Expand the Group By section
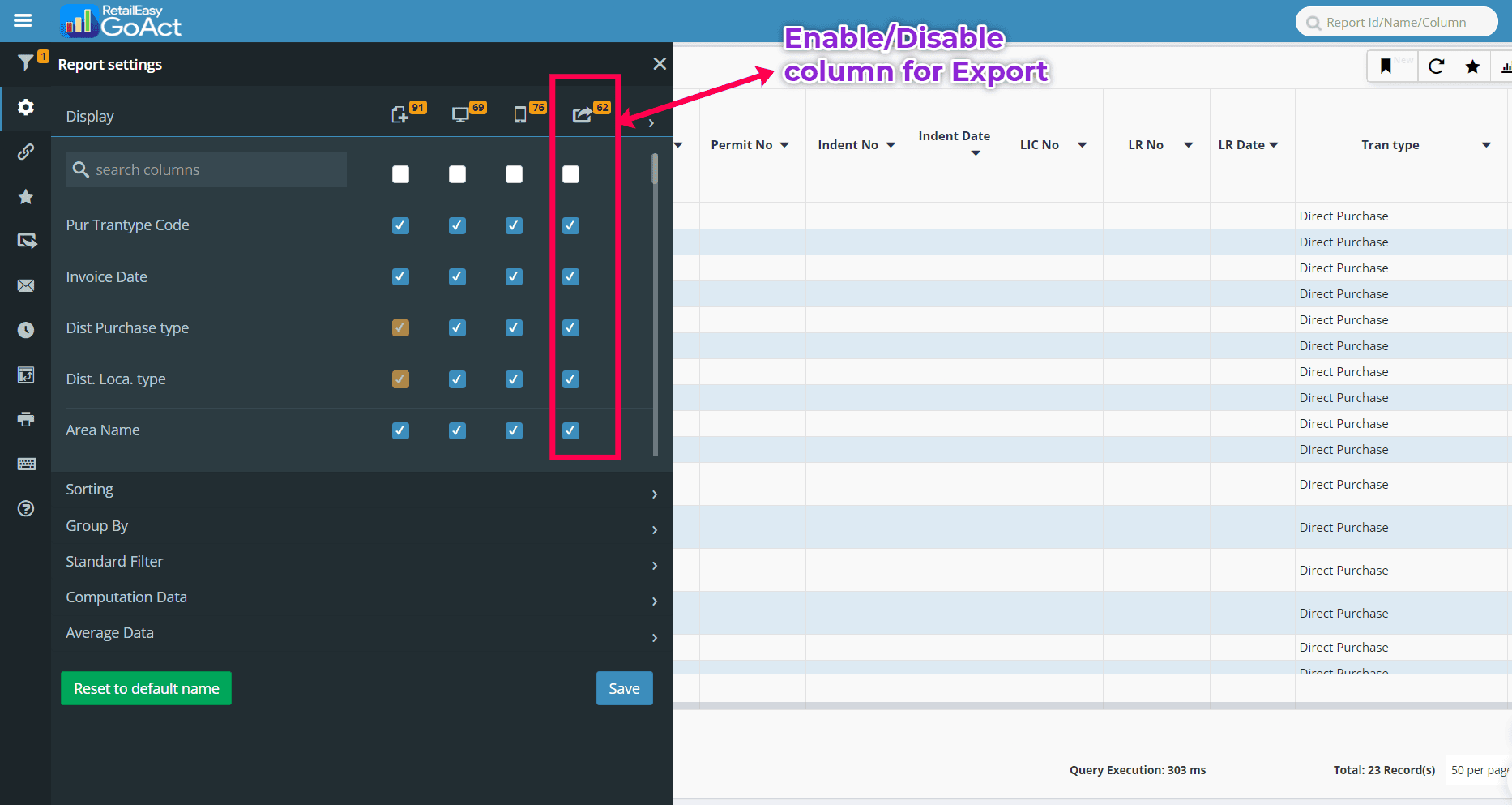Viewport: 1512px width, 809px height. (361, 526)
